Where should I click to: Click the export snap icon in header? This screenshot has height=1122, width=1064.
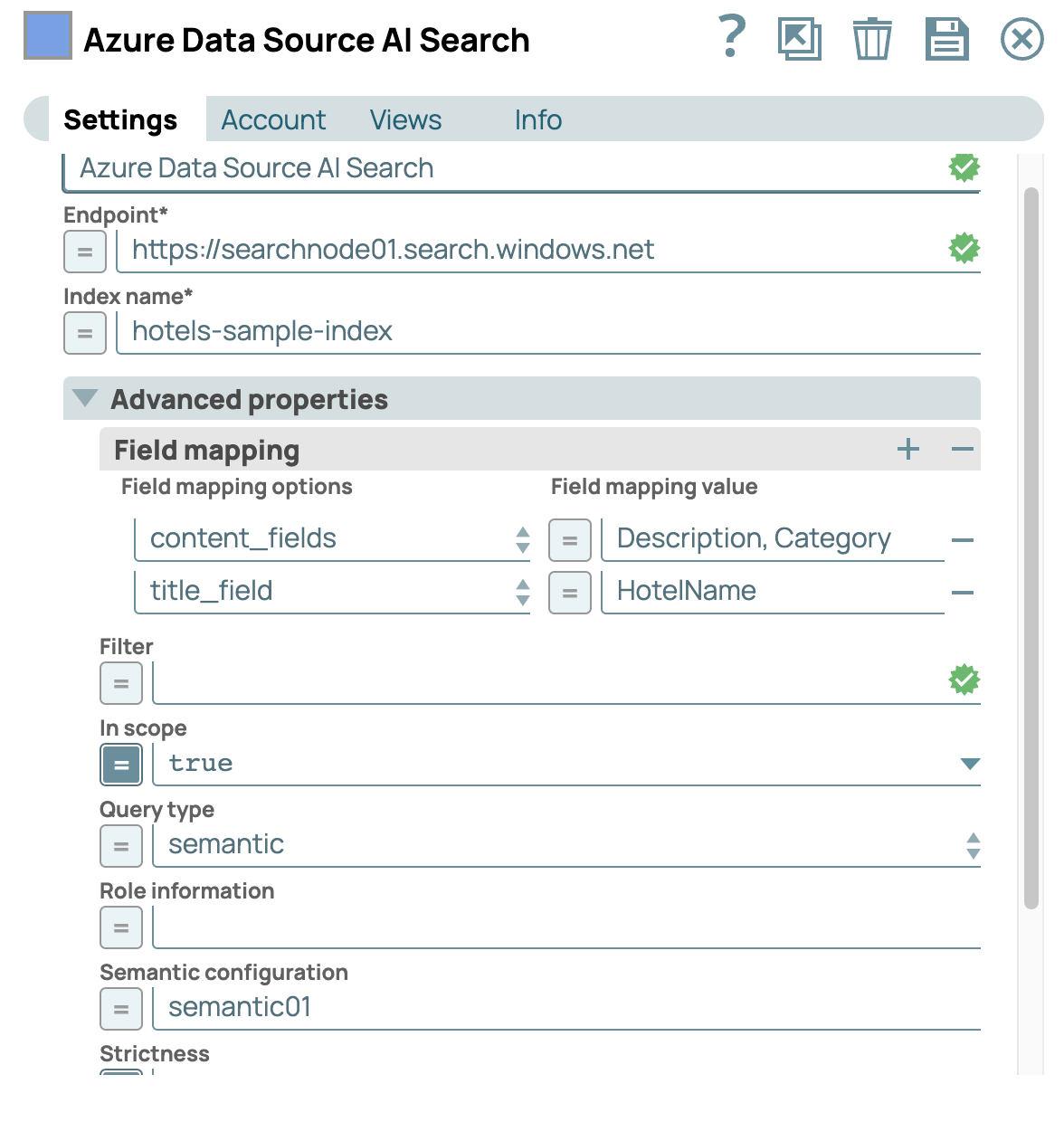click(799, 40)
